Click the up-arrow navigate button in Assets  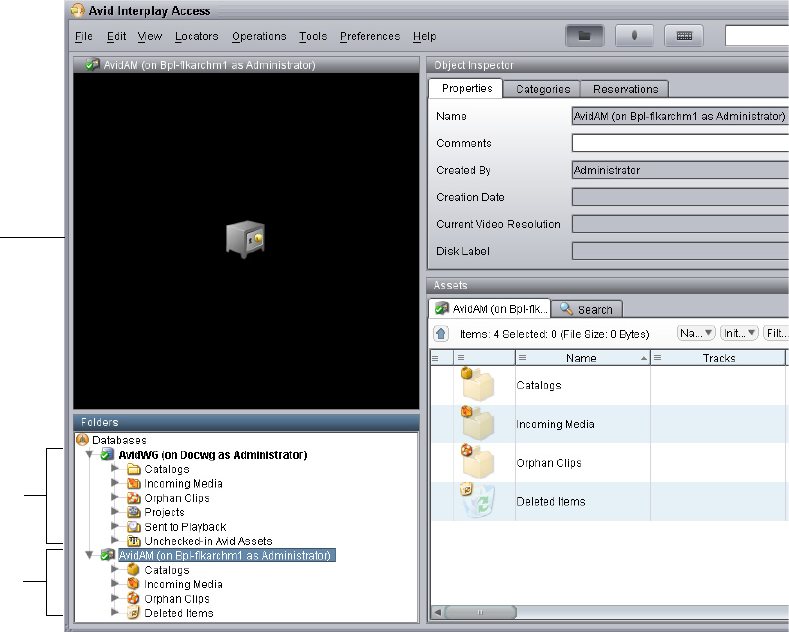tap(441, 334)
